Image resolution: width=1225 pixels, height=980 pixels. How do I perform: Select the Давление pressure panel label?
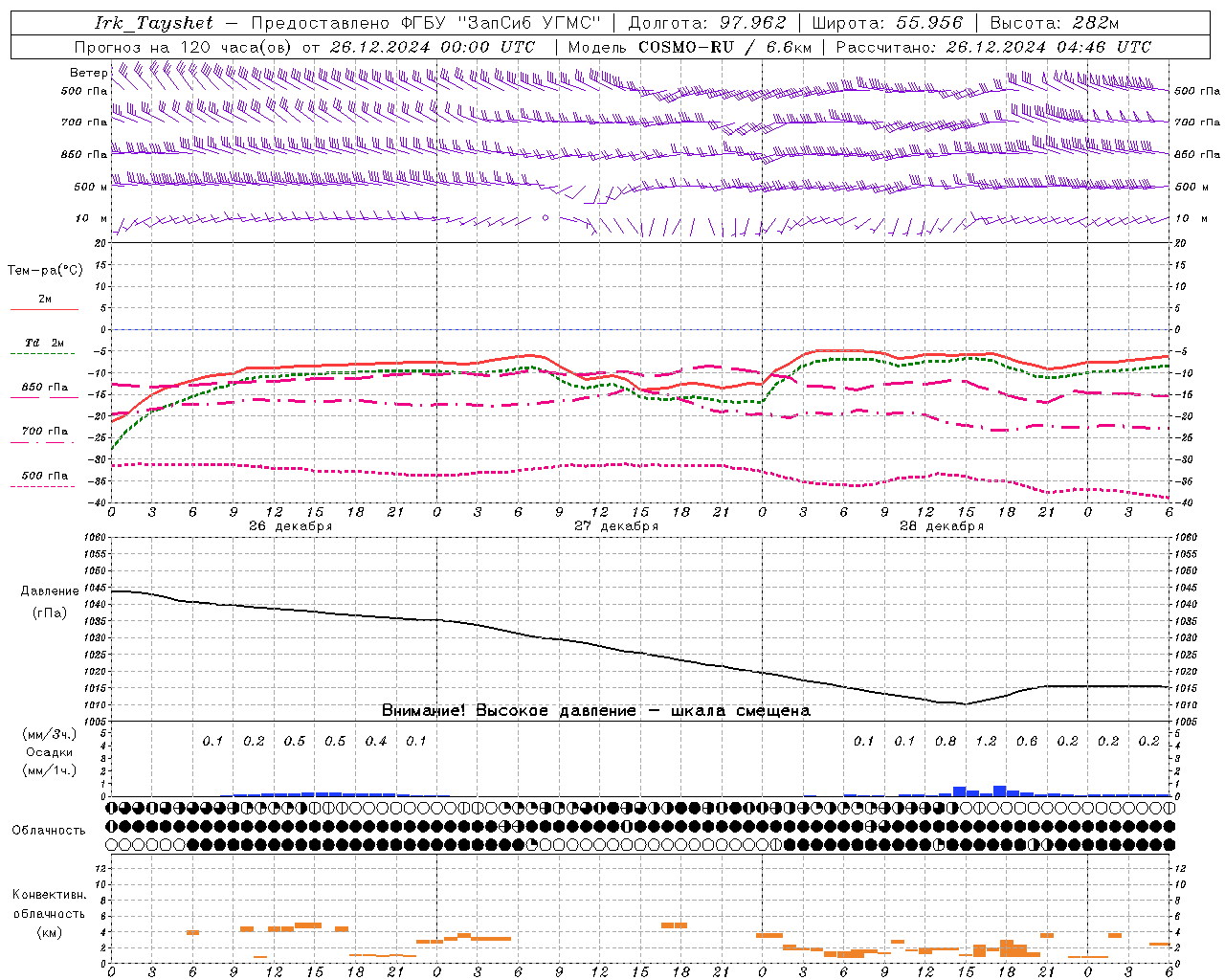50,591
